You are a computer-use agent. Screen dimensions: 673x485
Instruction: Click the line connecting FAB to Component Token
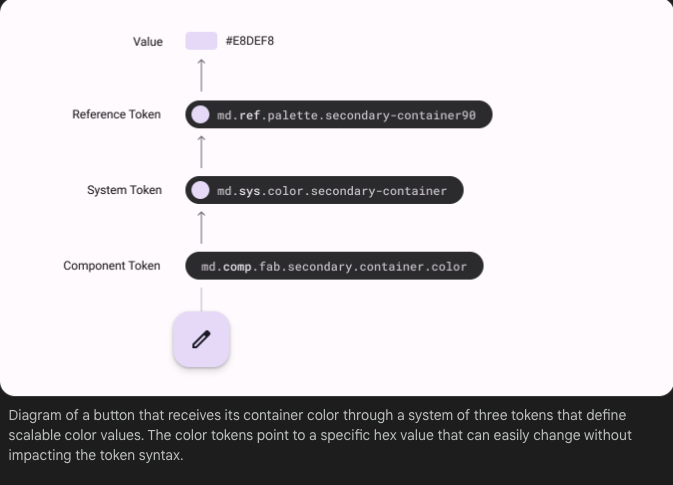click(201, 300)
